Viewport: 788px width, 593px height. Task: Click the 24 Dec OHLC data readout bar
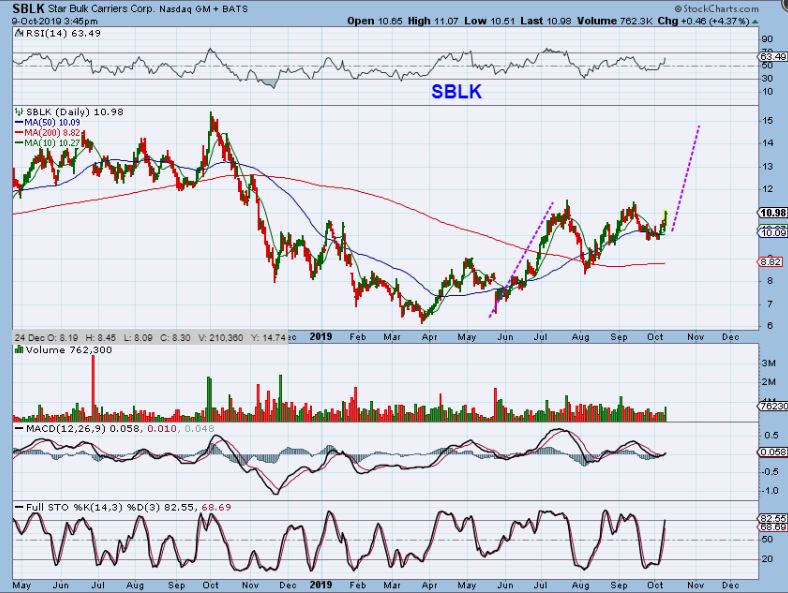point(150,337)
